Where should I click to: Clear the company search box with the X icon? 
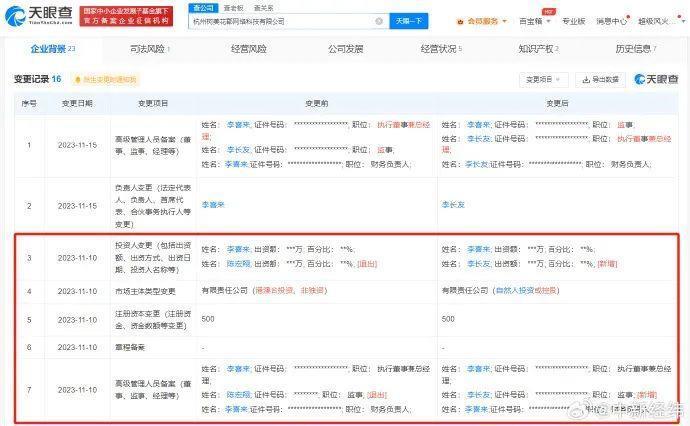coord(379,21)
